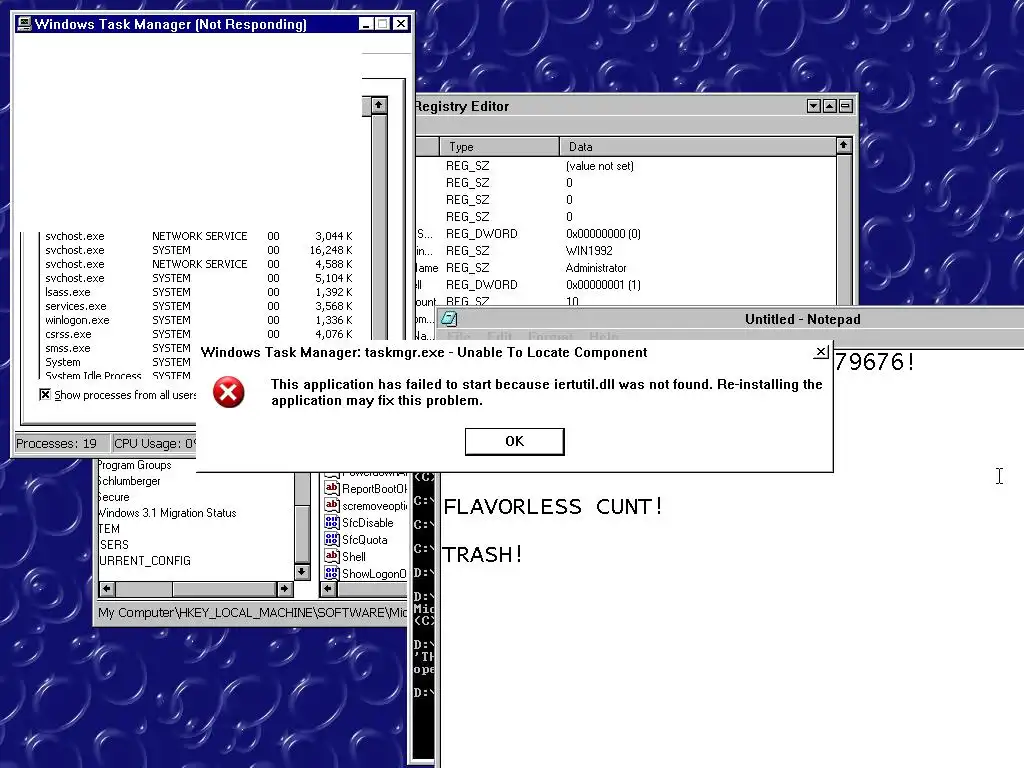The image size is (1024, 768).
Task: Click the registry tree pane scroll-down arrow
Action: point(302,571)
